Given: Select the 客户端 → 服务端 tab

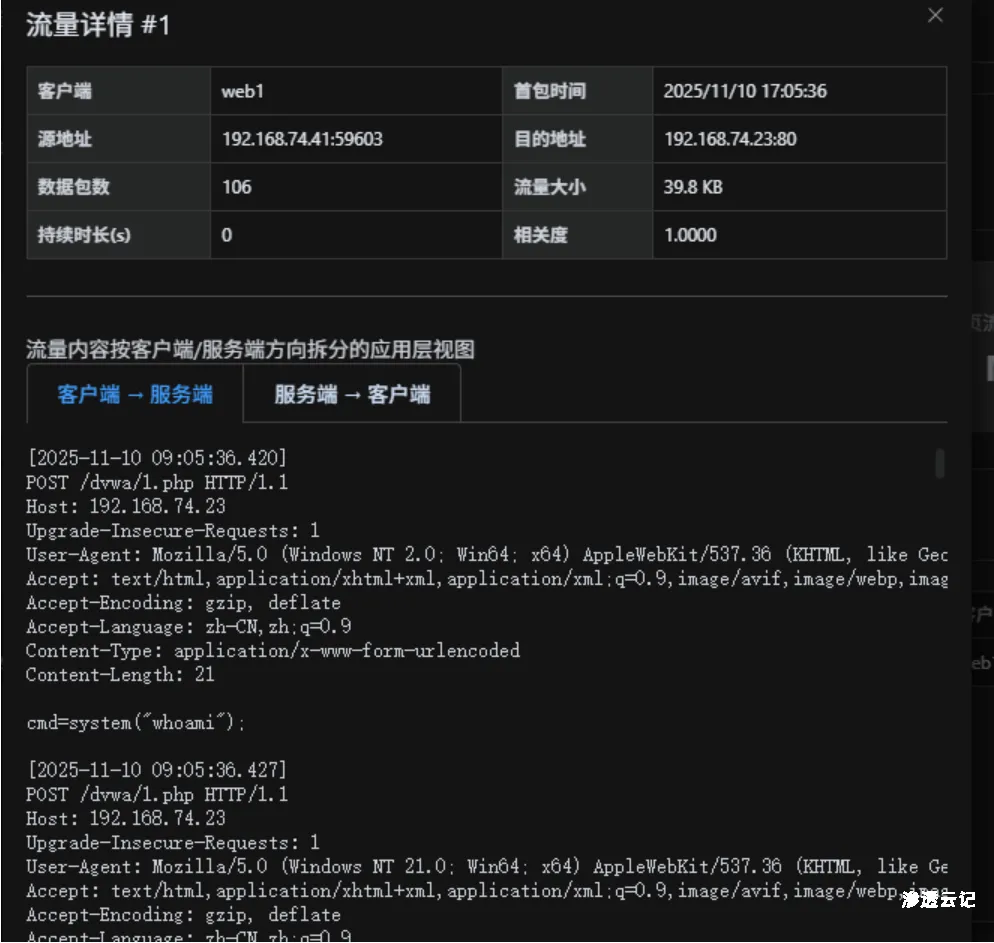Looking at the screenshot, I should (x=132, y=394).
